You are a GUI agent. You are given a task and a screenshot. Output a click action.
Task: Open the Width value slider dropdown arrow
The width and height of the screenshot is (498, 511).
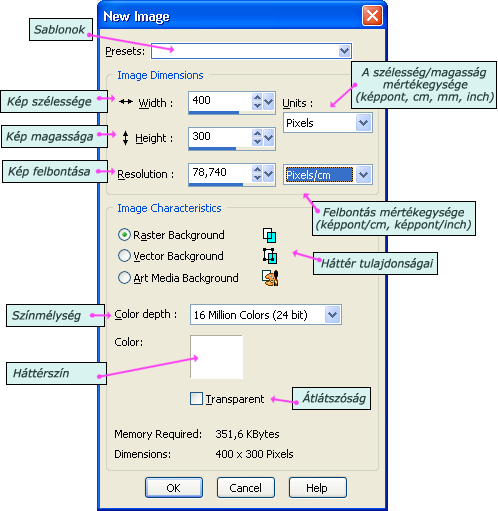coord(269,102)
